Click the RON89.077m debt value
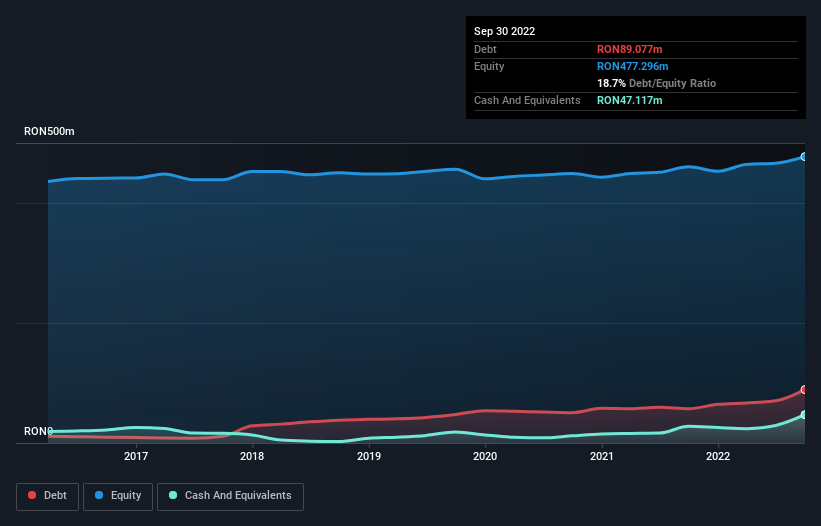Viewport: 821px width, 526px height. (629, 49)
